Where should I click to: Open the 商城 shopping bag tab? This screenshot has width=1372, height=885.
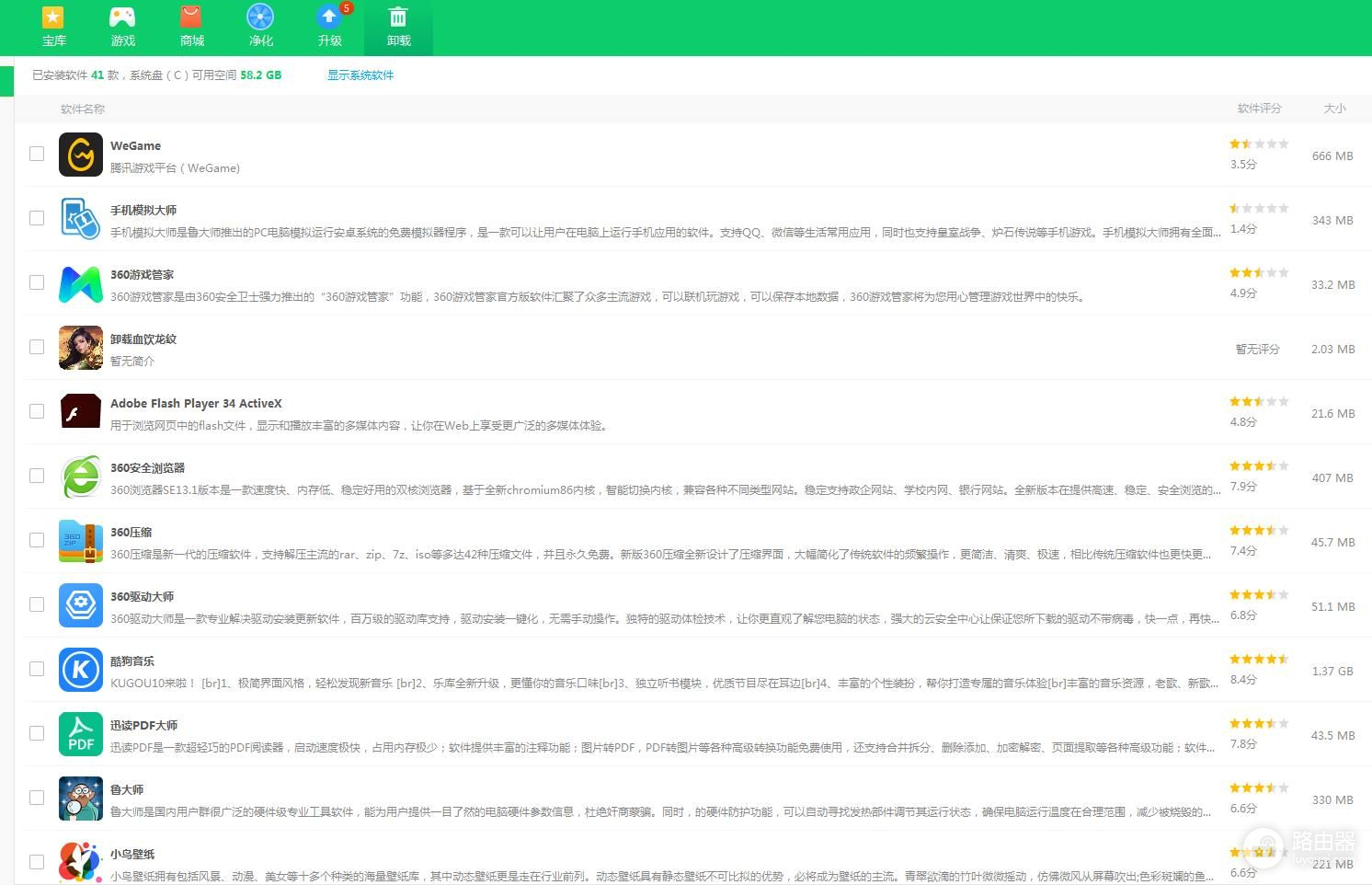point(191,28)
